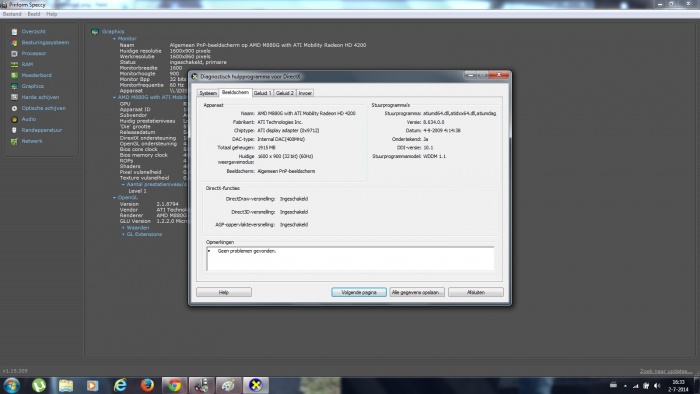Open the Help menu in Speccy
This screenshot has height=394, width=700.
[52, 14]
